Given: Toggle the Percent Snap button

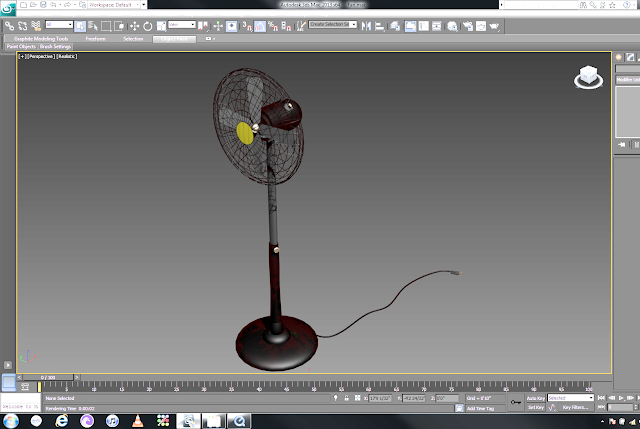Looking at the screenshot, I should (x=273, y=26).
